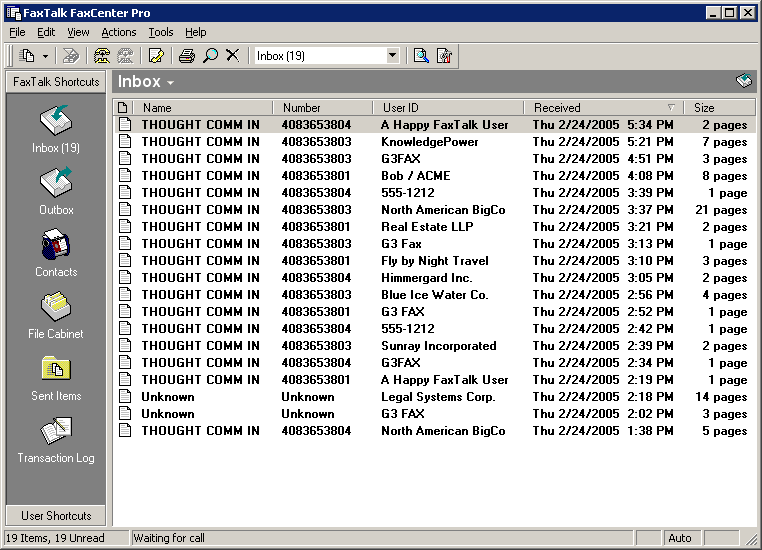Viewport: 762px width, 550px height.
Task: Sort by the User ID column header
Action: pyautogui.click(x=448, y=107)
